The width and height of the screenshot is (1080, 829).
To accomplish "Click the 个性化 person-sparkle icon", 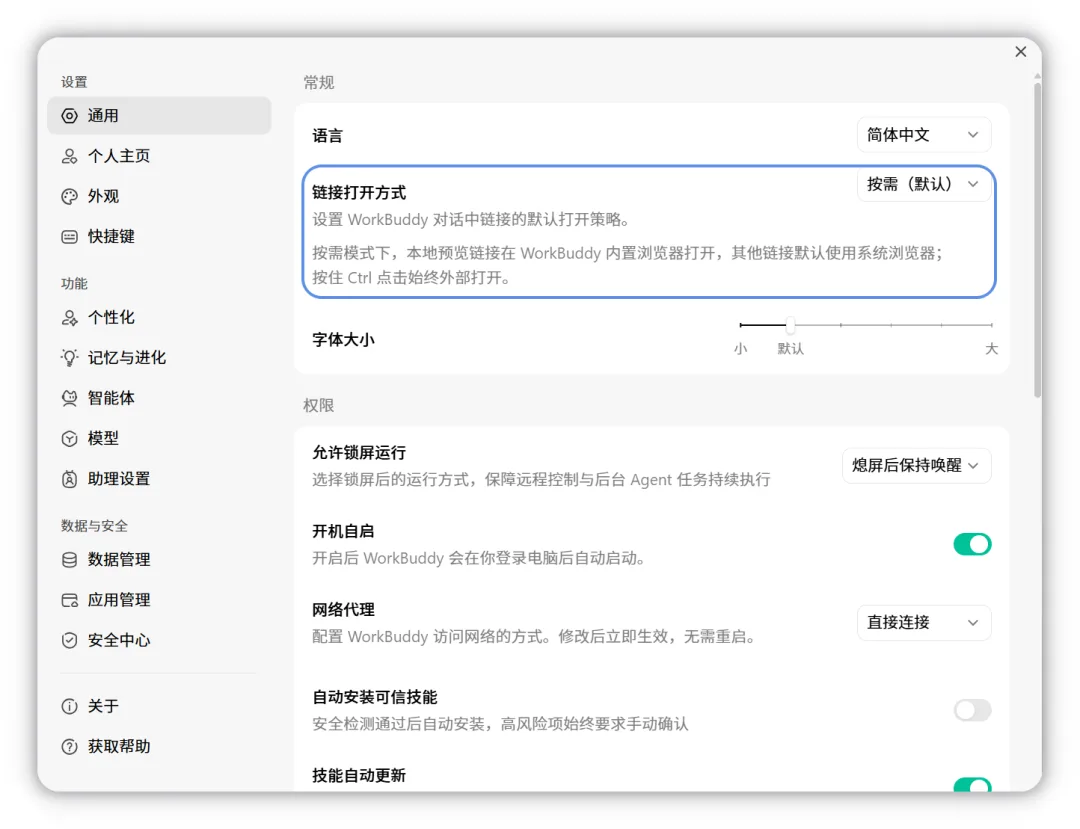I will click(70, 318).
